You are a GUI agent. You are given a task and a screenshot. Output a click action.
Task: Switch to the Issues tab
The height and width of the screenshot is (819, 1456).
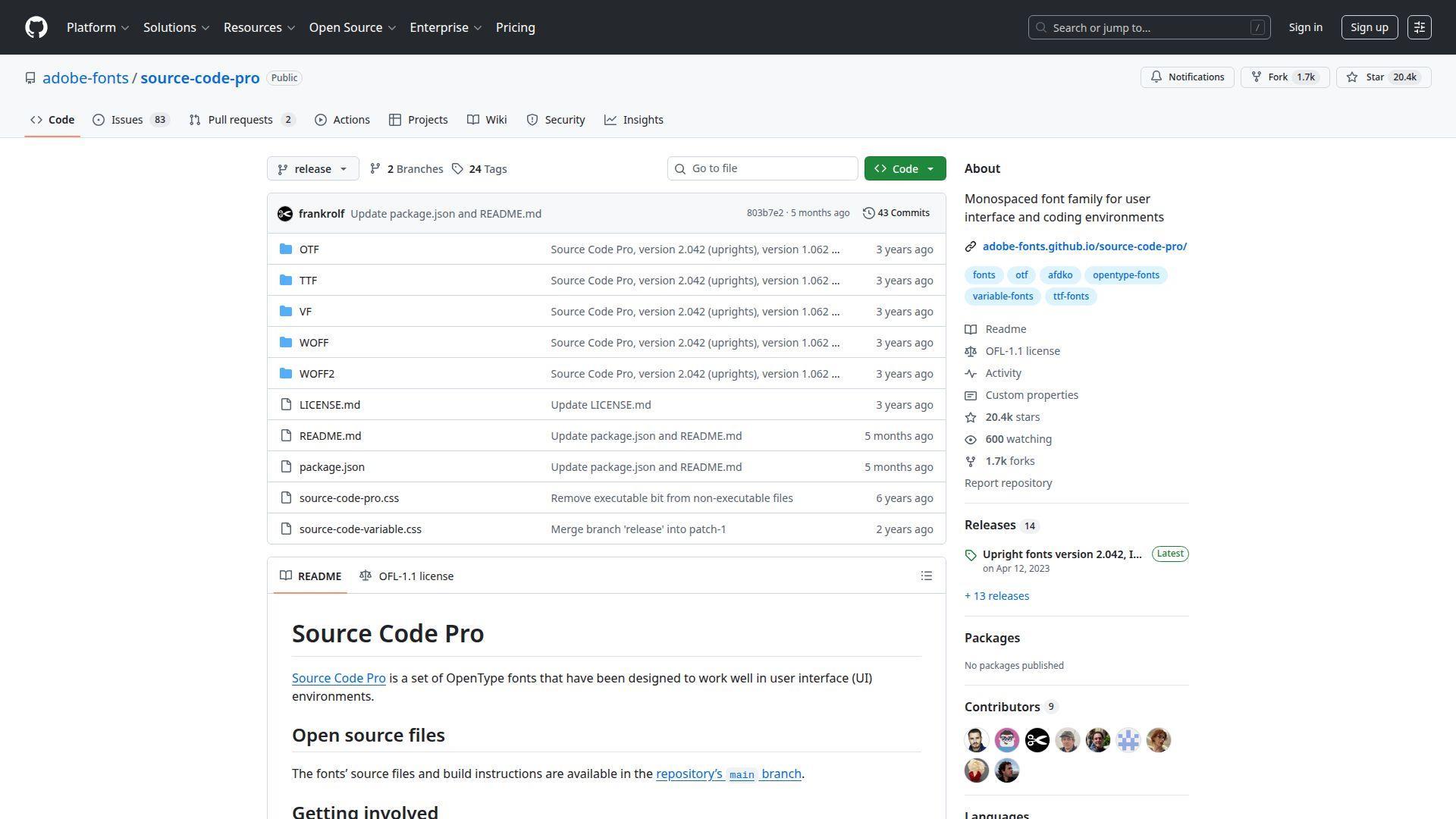coord(127,119)
